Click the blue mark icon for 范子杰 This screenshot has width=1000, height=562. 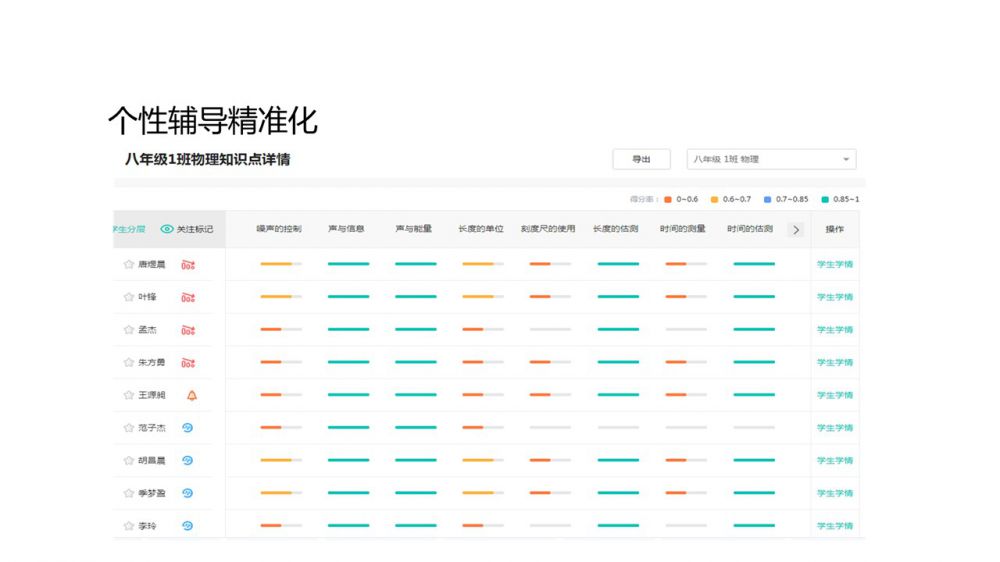point(187,428)
